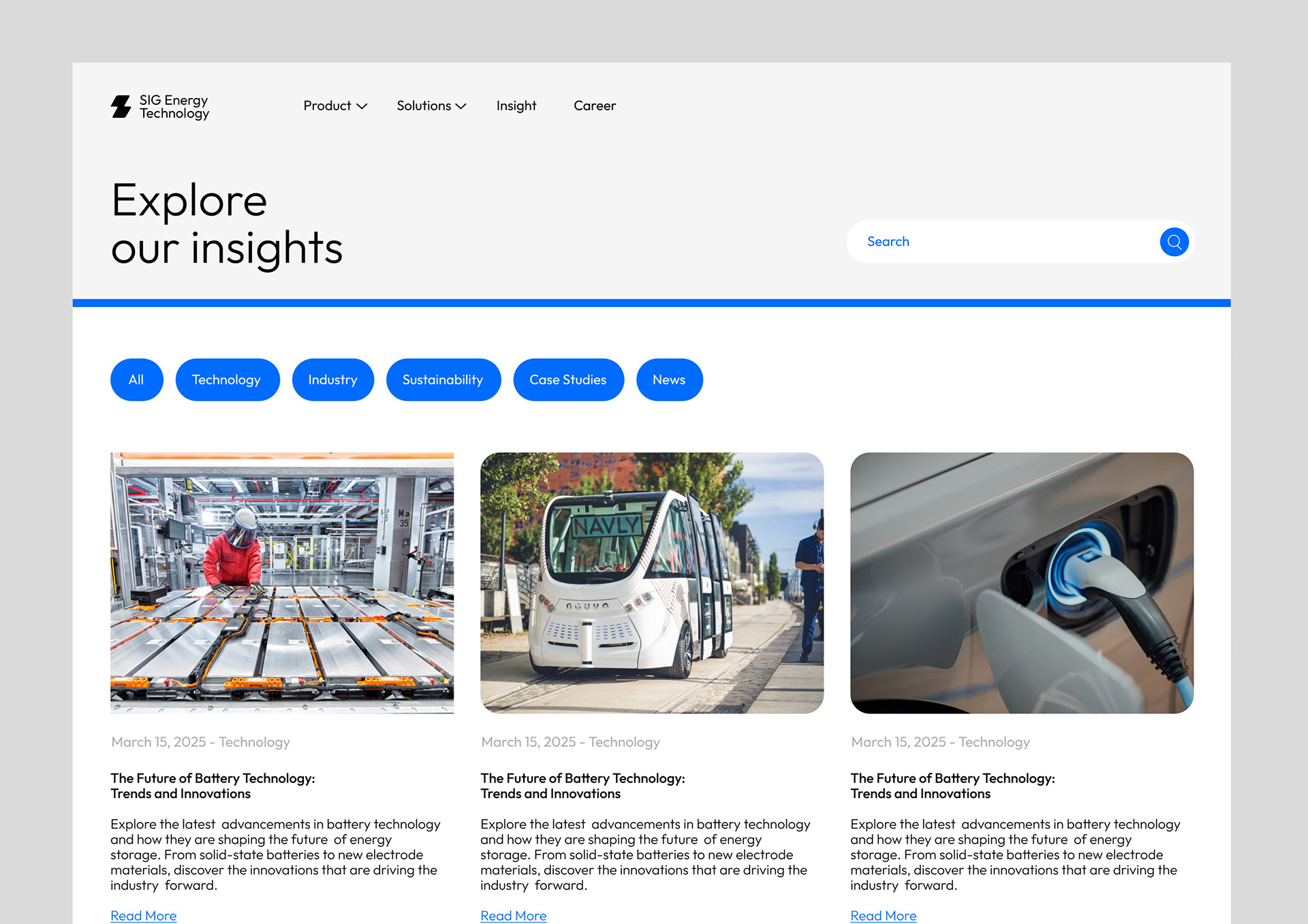1308x924 pixels.
Task: Filter insights by Industry
Action: (x=332, y=379)
